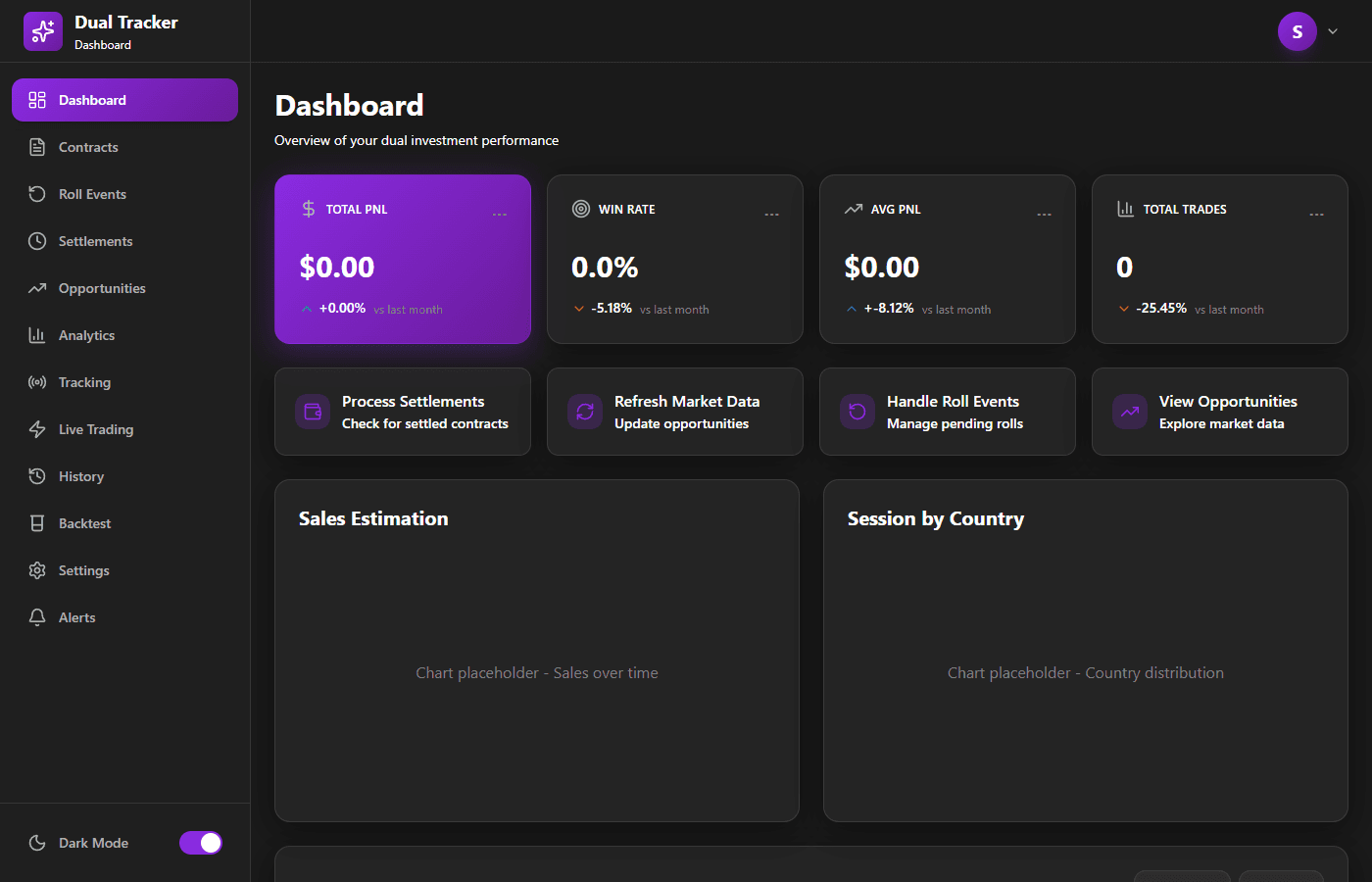Go to Settings in sidebar

[124, 570]
